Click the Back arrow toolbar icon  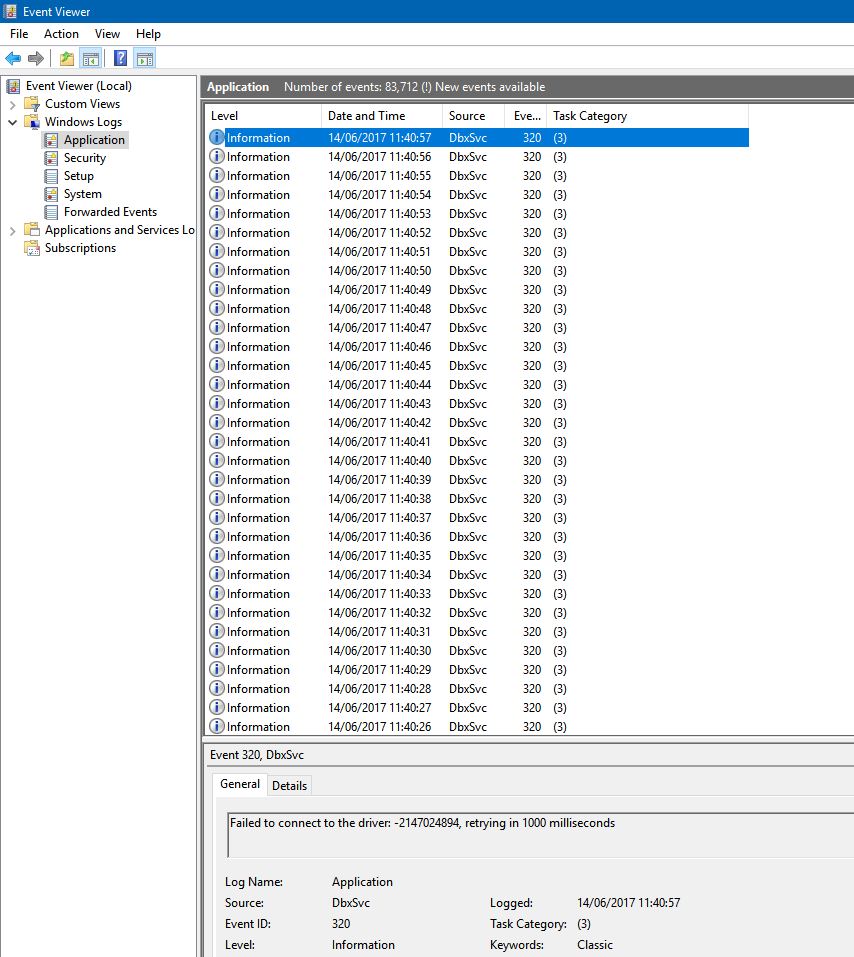click(13, 58)
